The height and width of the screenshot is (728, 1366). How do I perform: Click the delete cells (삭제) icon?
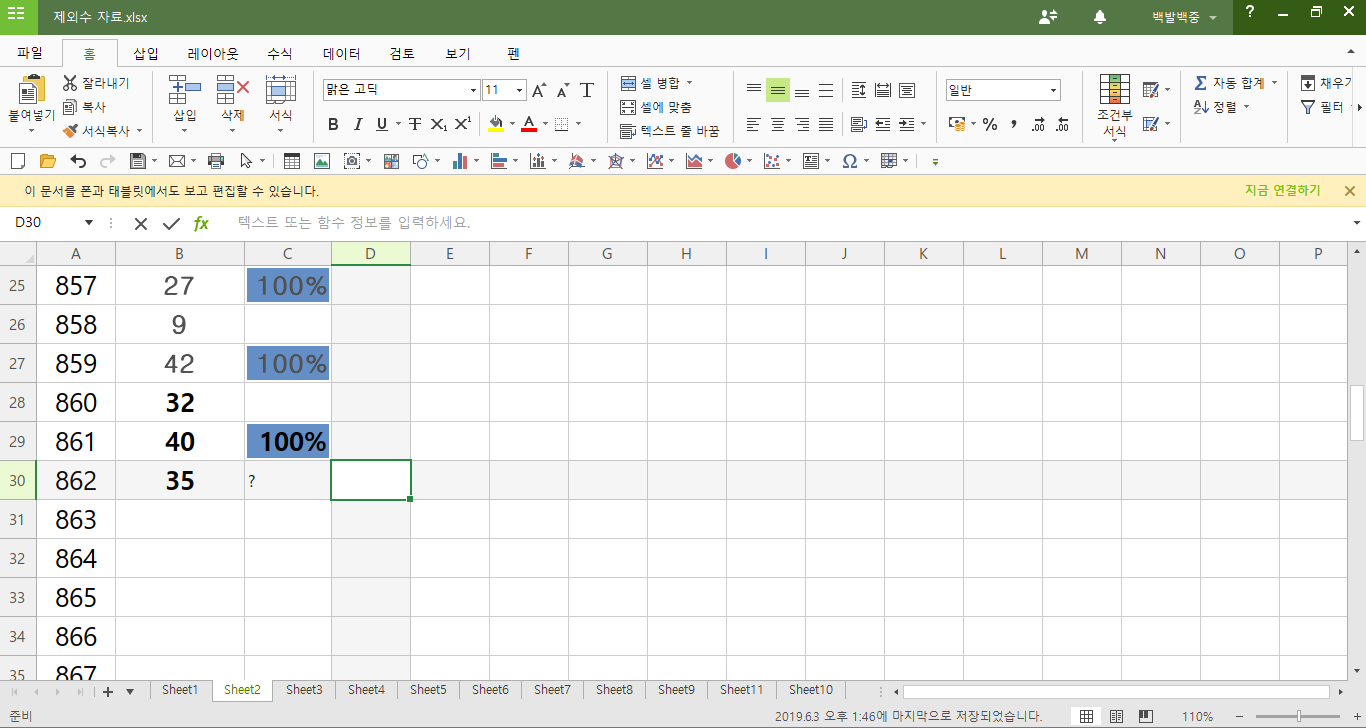click(232, 90)
